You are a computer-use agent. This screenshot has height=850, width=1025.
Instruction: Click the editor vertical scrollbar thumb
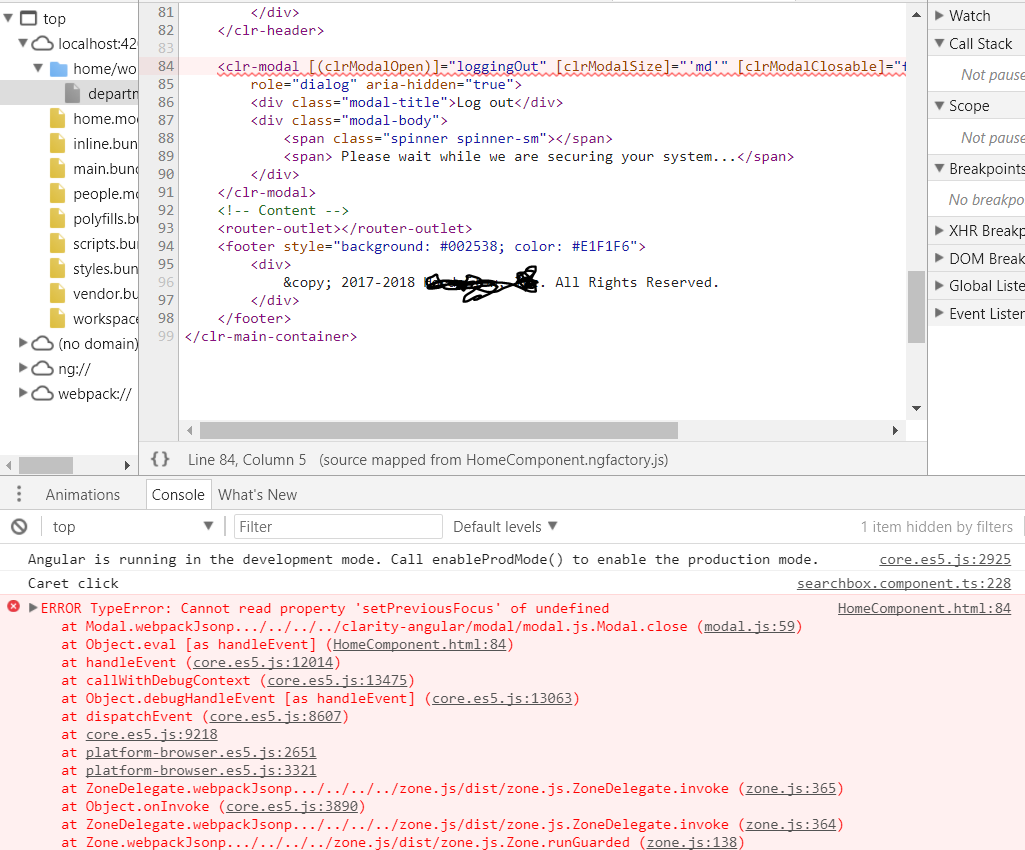(916, 307)
